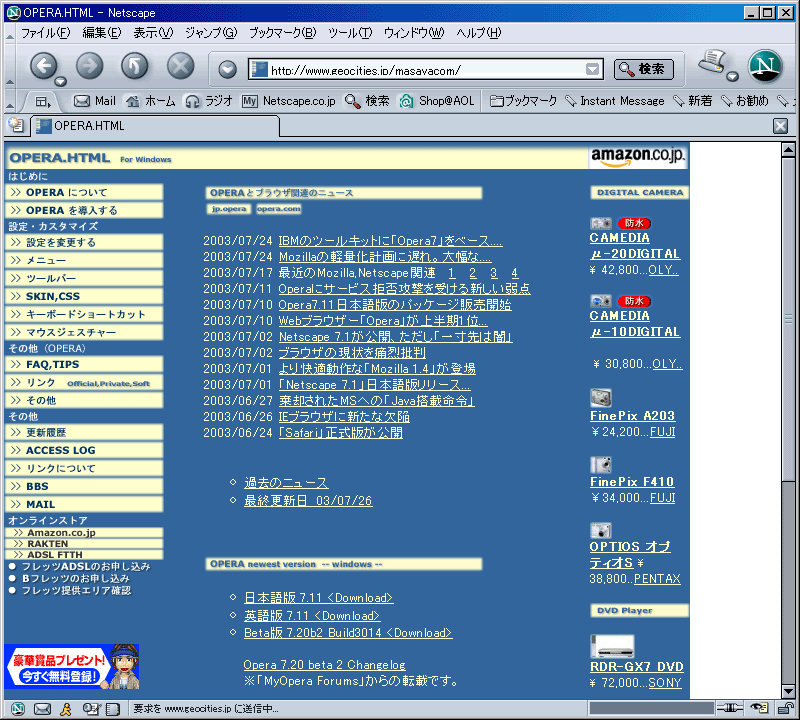Viewport: 800px width, 720px height.
Task: Click the Print toolbar icon
Action: coord(713,62)
